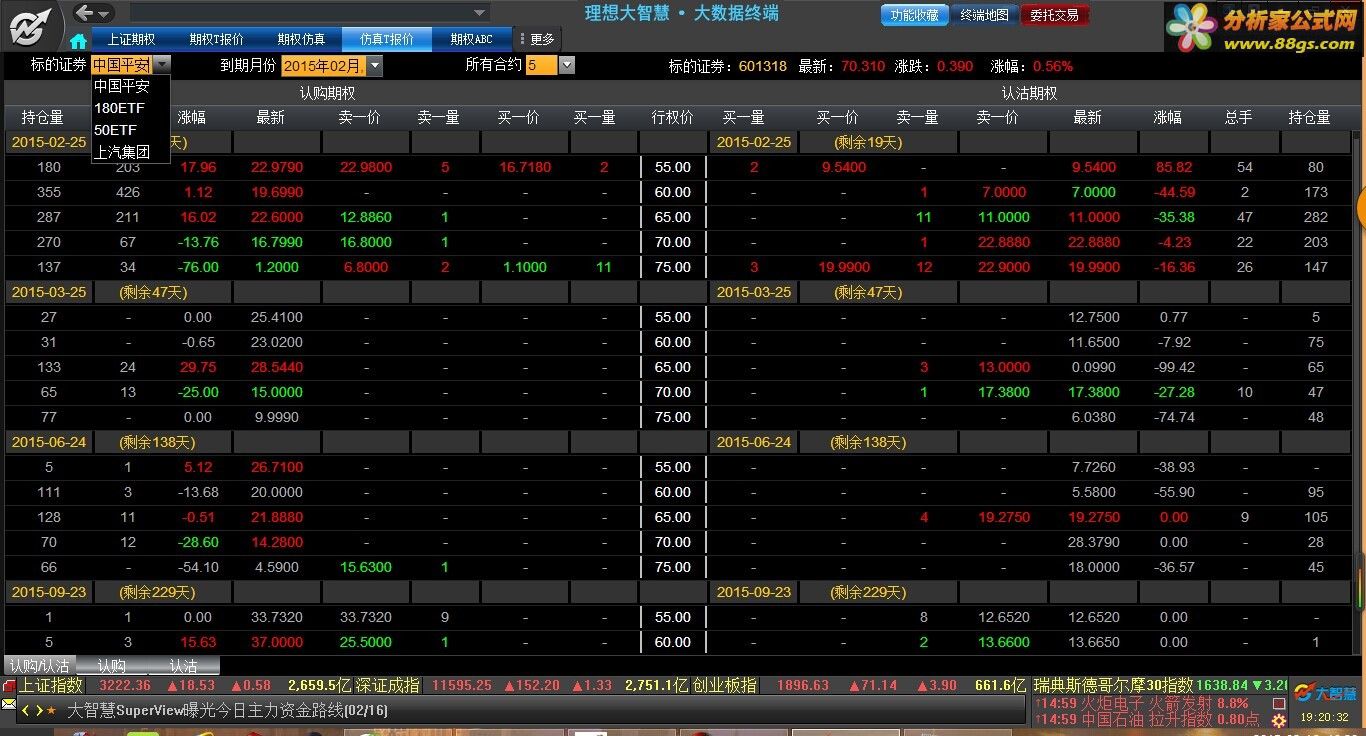This screenshot has width=1366, height=736.
Task: Select the 认购 bottom tab
Action: click(112, 665)
